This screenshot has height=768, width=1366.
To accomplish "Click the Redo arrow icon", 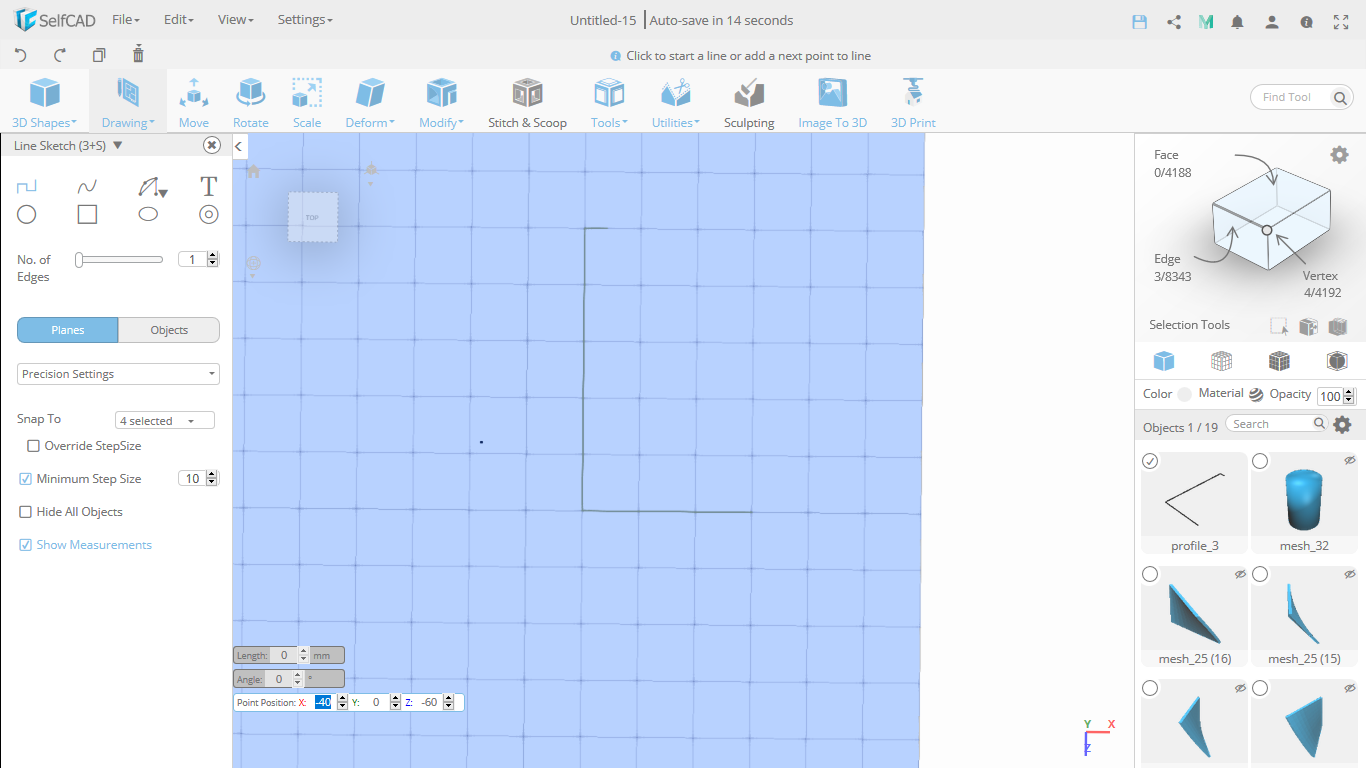I will pyautogui.click(x=60, y=55).
